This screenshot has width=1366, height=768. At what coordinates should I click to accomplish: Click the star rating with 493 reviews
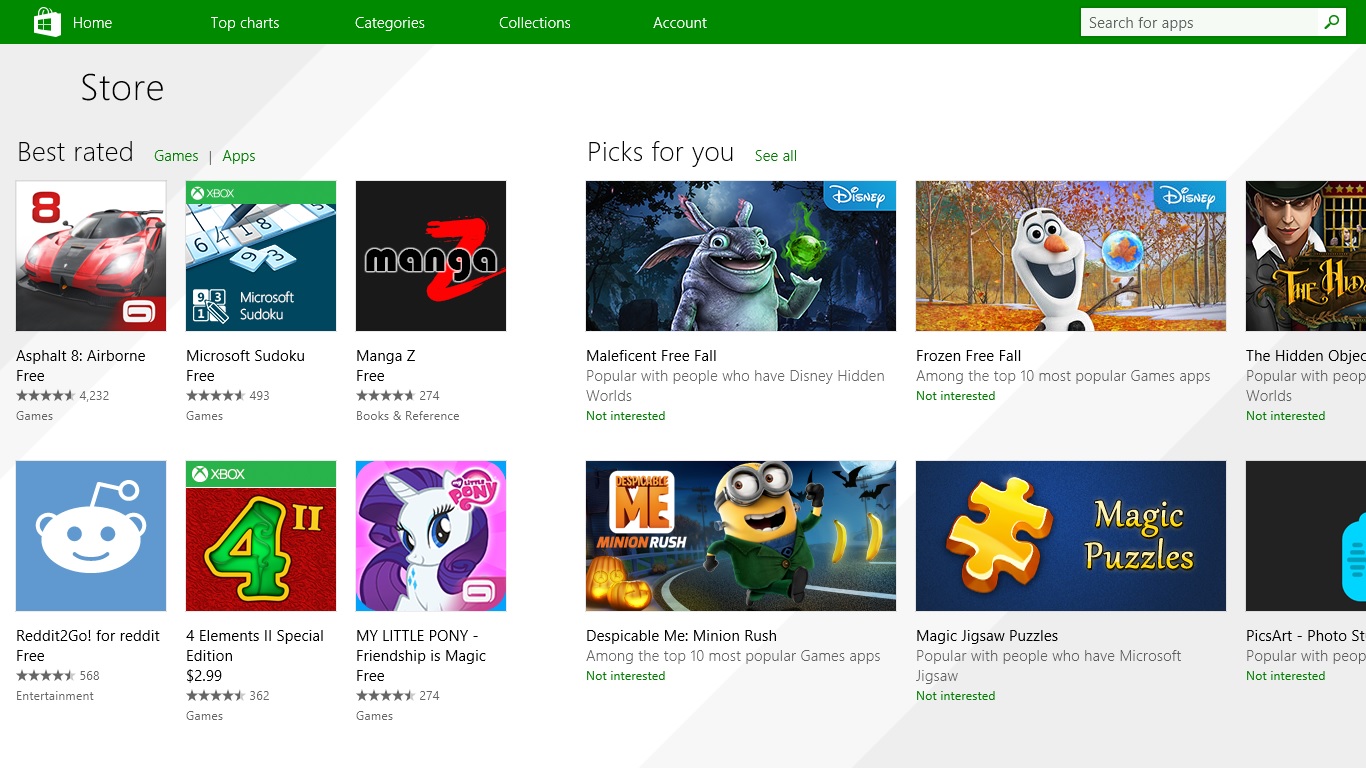215,396
